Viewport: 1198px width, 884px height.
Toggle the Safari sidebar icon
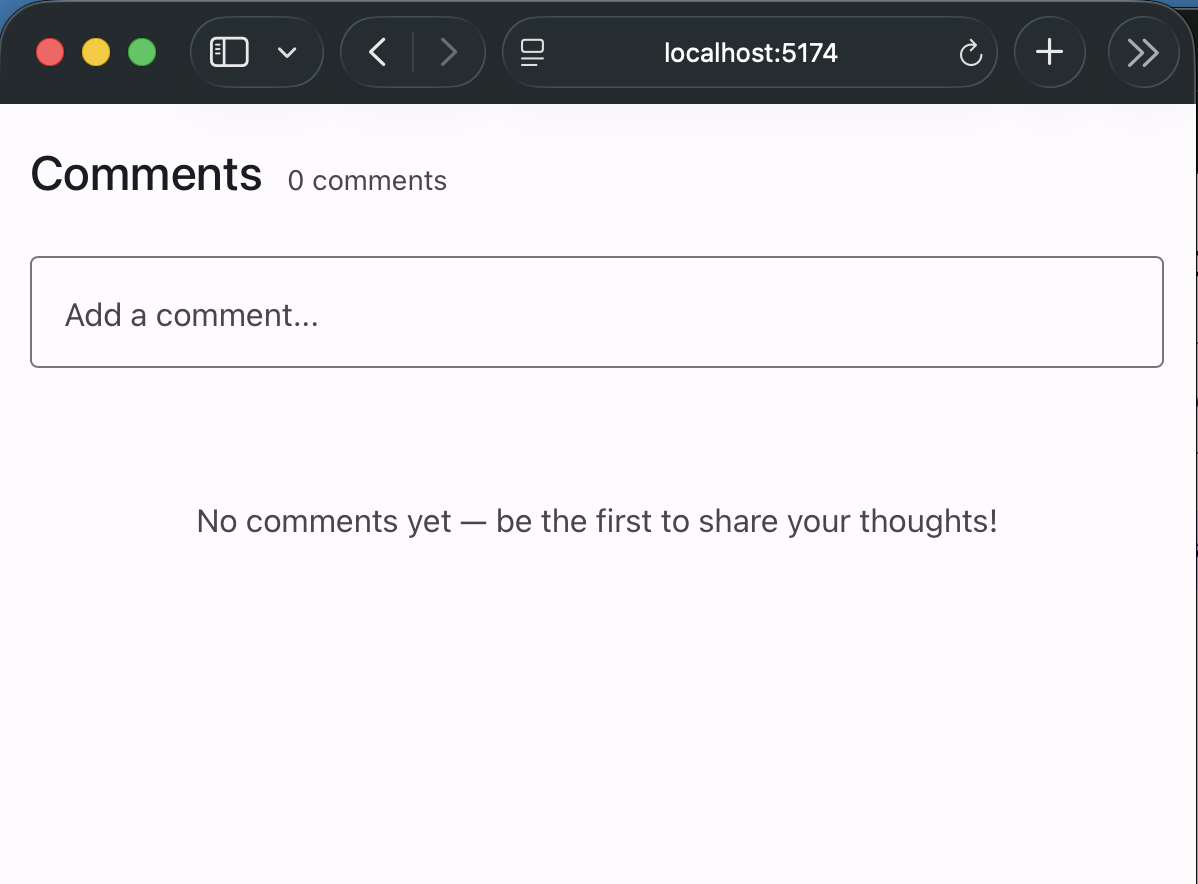229,52
